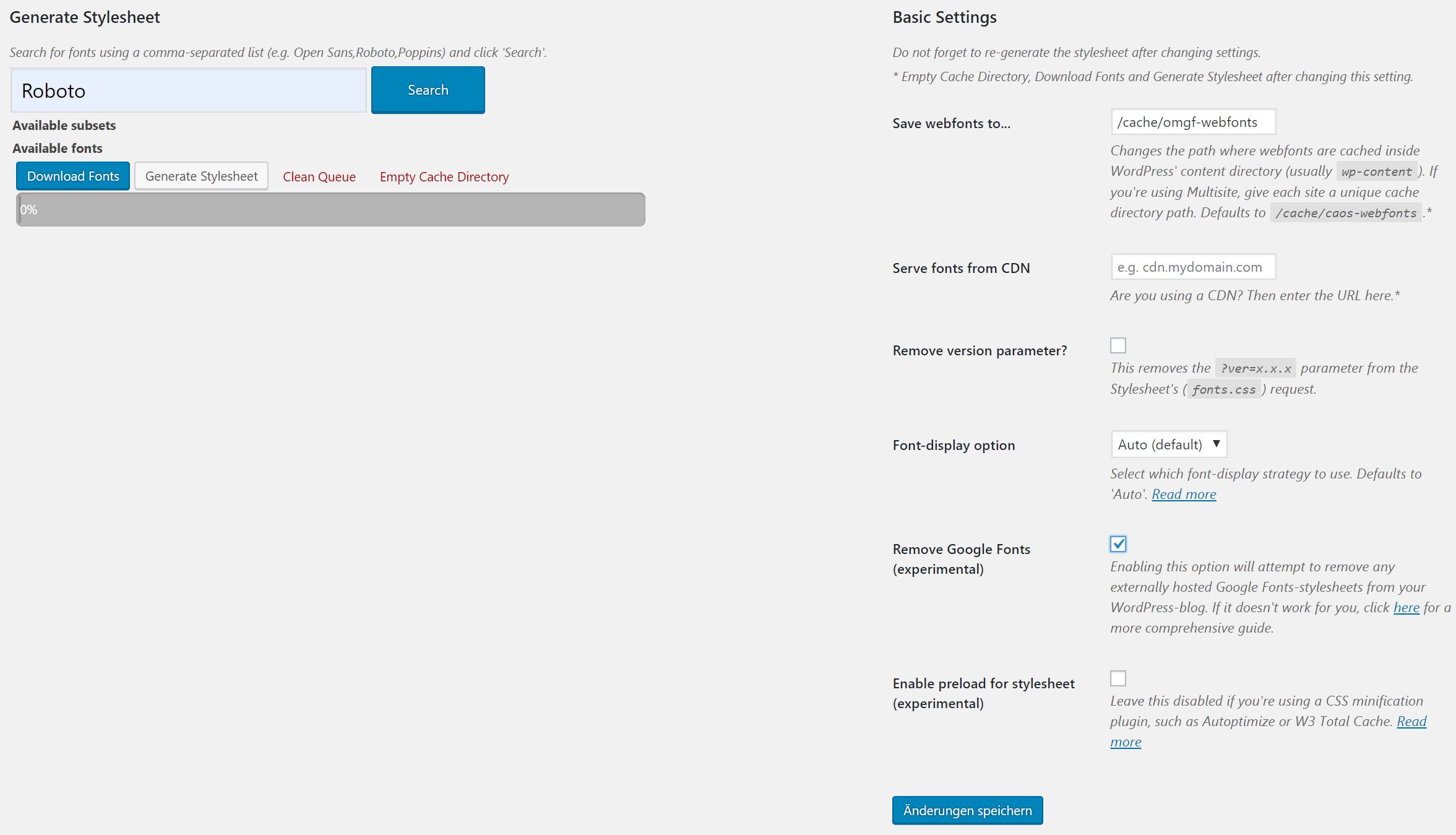
Task: Click Empty Cache Directory link
Action: click(x=444, y=177)
